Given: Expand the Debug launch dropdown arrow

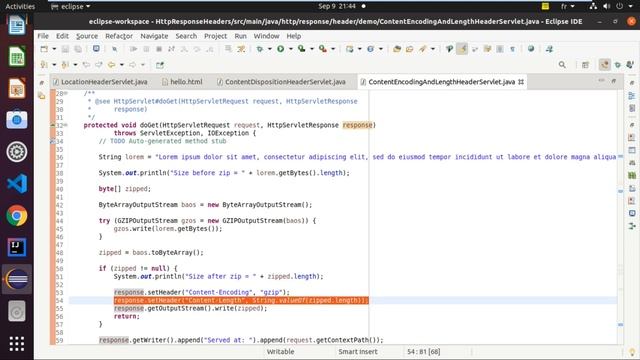Looking at the screenshot, I should pyautogui.click(x=269, y=49).
